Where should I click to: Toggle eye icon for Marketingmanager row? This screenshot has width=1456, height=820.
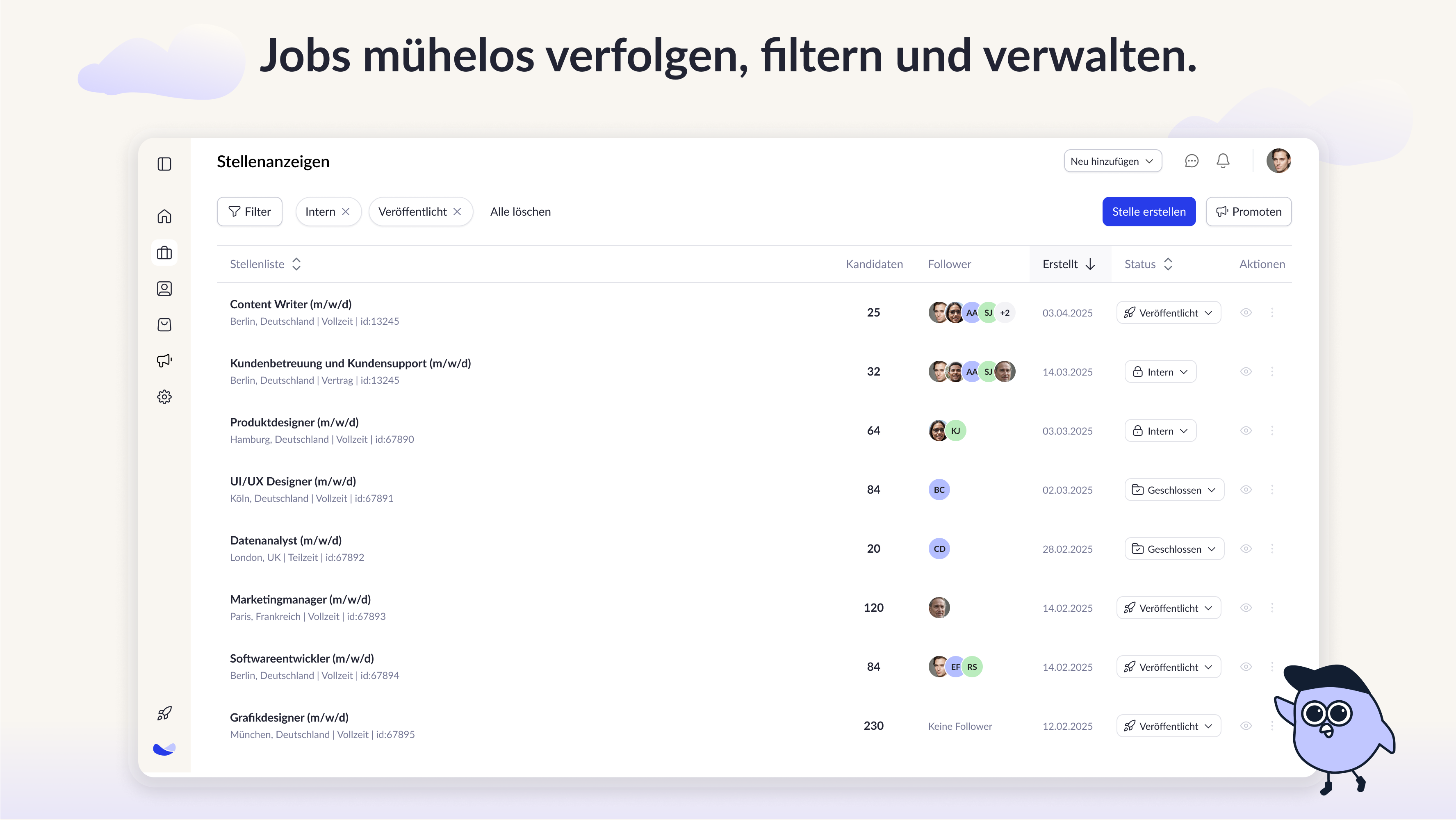click(x=1246, y=608)
